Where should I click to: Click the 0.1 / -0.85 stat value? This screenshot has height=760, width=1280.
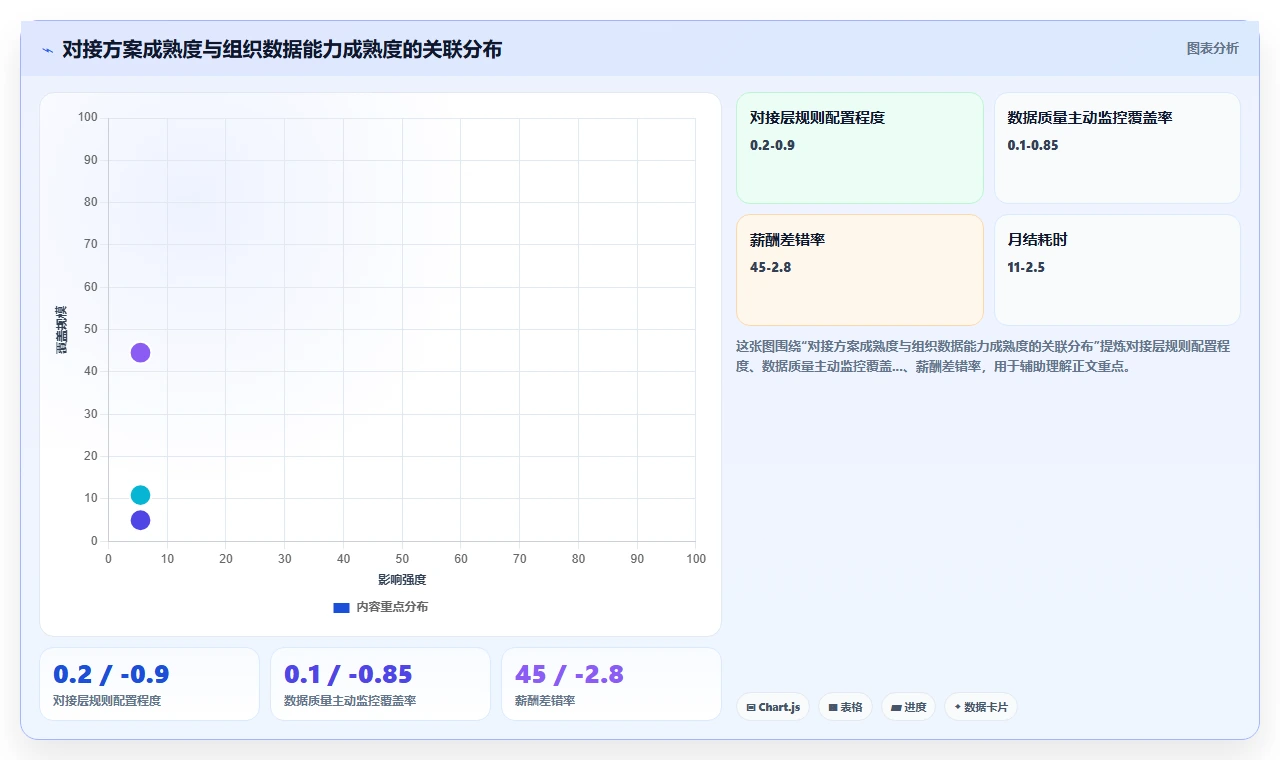pyautogui.click(x=348, y=675)
